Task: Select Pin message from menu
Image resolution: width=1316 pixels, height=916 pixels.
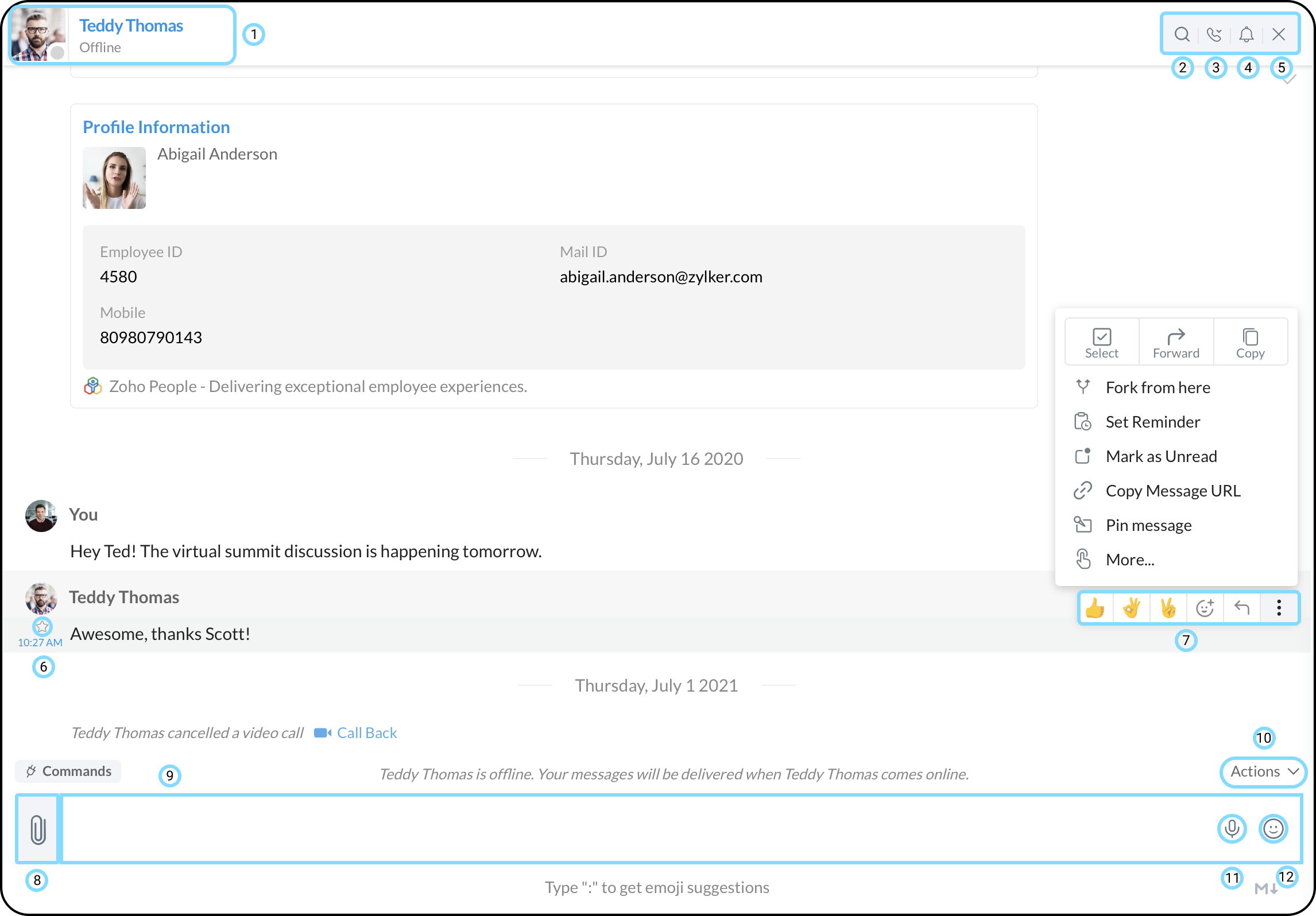Action: (1148, 526)
